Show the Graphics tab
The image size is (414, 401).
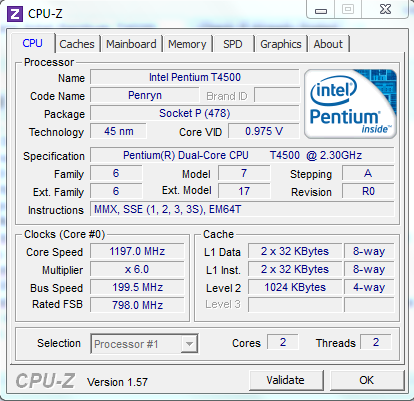pyautogui.click(x=281, y=44)
